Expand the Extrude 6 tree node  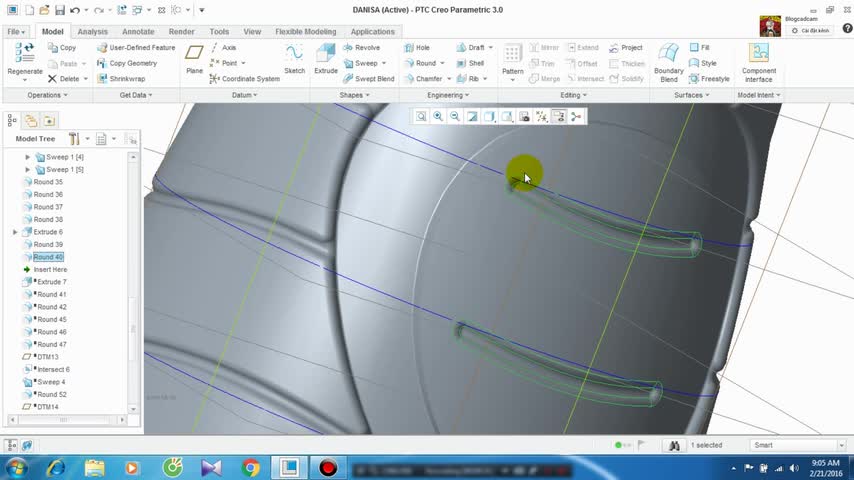tap(15, 232)
